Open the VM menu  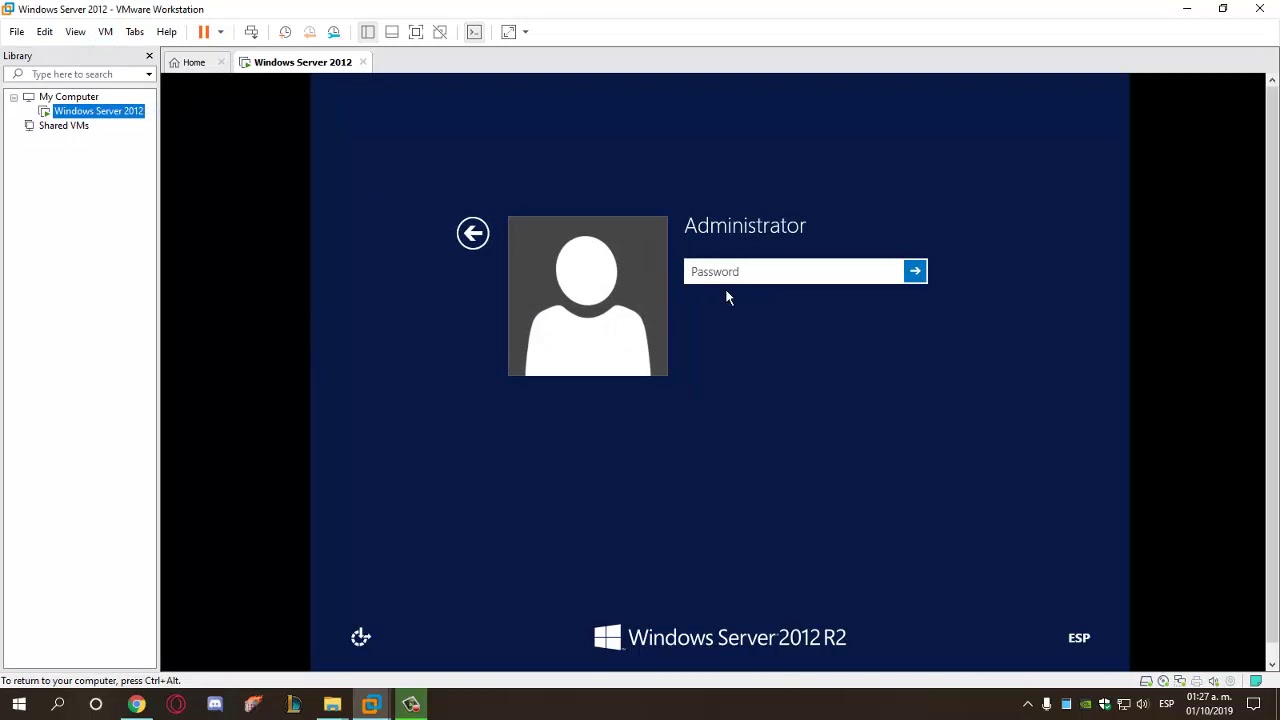[105, 32]
